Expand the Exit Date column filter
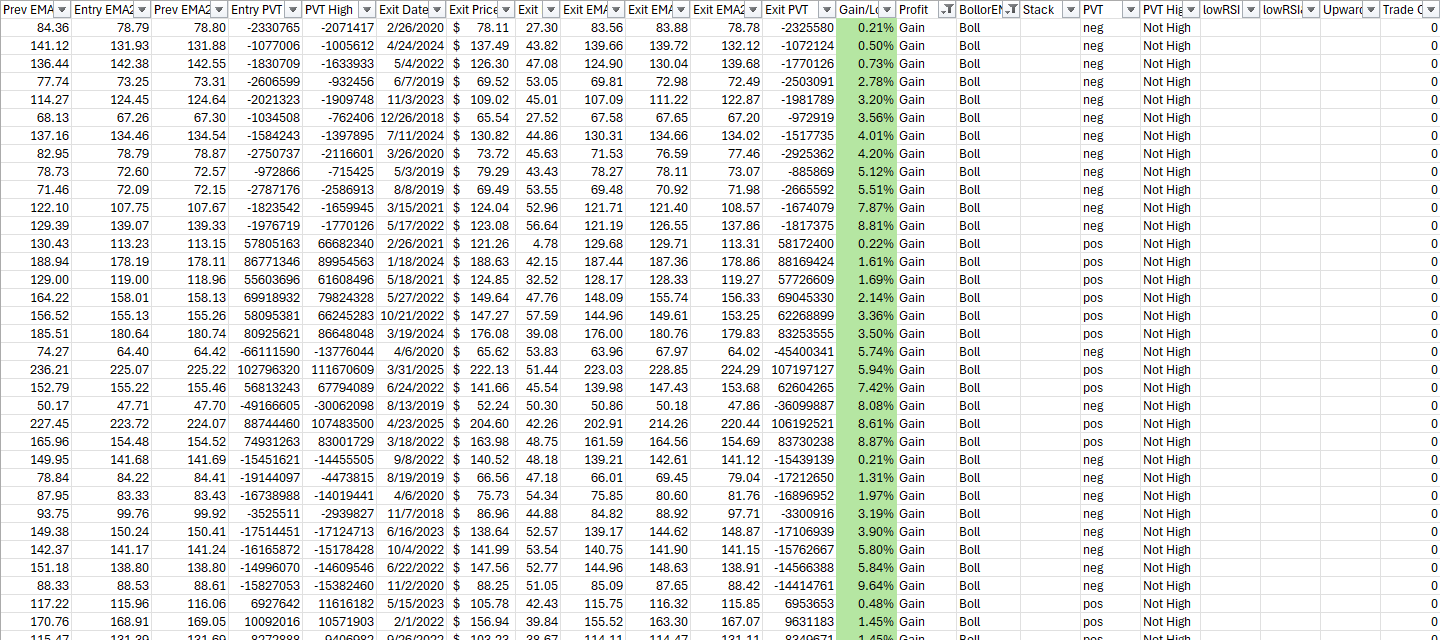The height and width of the screenshot is (640, 1440). (437, 9)
